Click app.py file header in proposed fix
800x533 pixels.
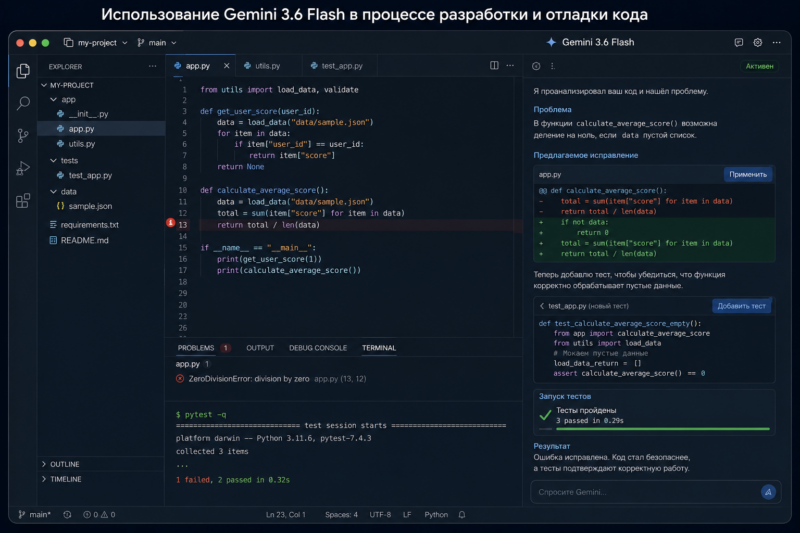click(550, 174)
